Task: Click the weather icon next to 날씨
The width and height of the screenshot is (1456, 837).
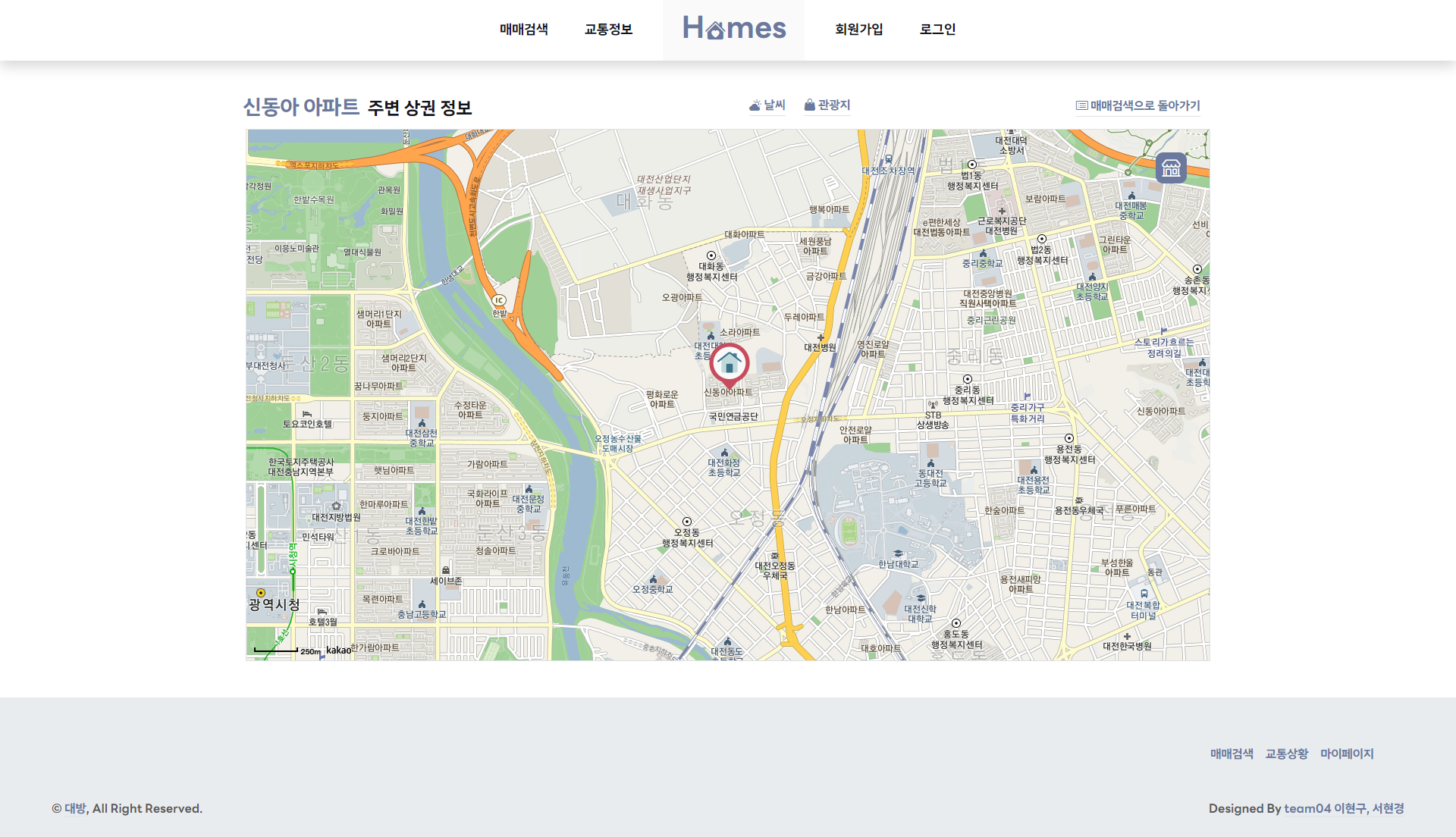Action: [755, 105]
